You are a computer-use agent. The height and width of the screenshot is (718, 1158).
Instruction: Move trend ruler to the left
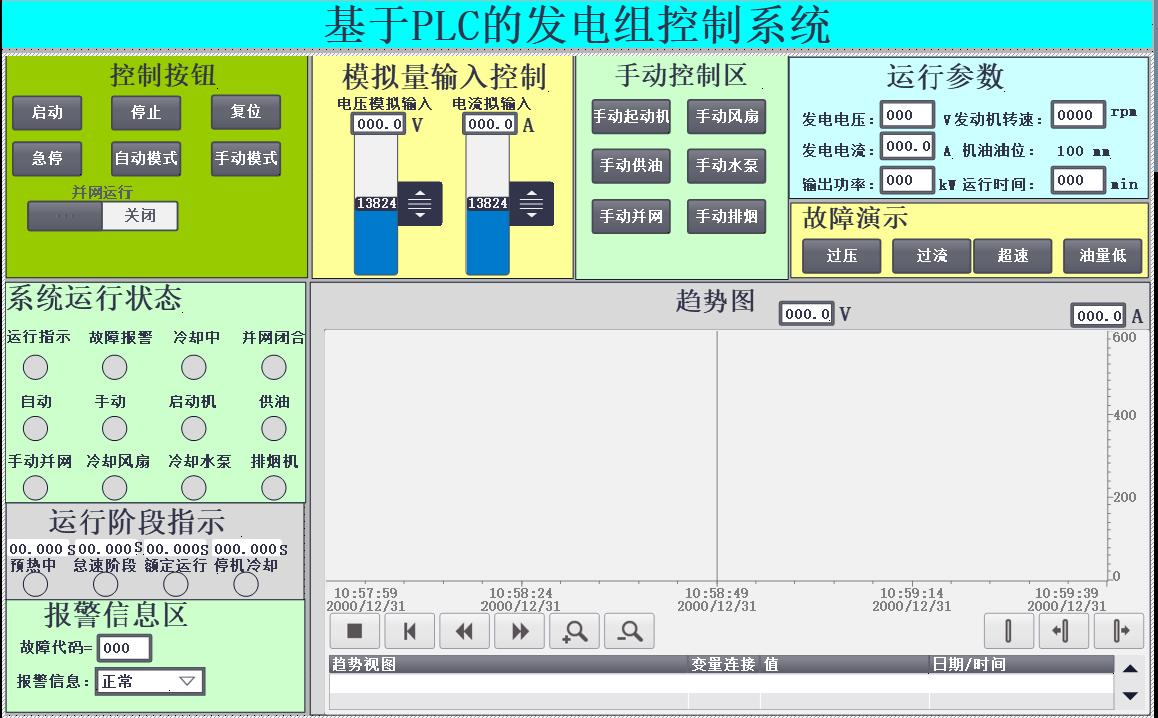point(1063,631)
